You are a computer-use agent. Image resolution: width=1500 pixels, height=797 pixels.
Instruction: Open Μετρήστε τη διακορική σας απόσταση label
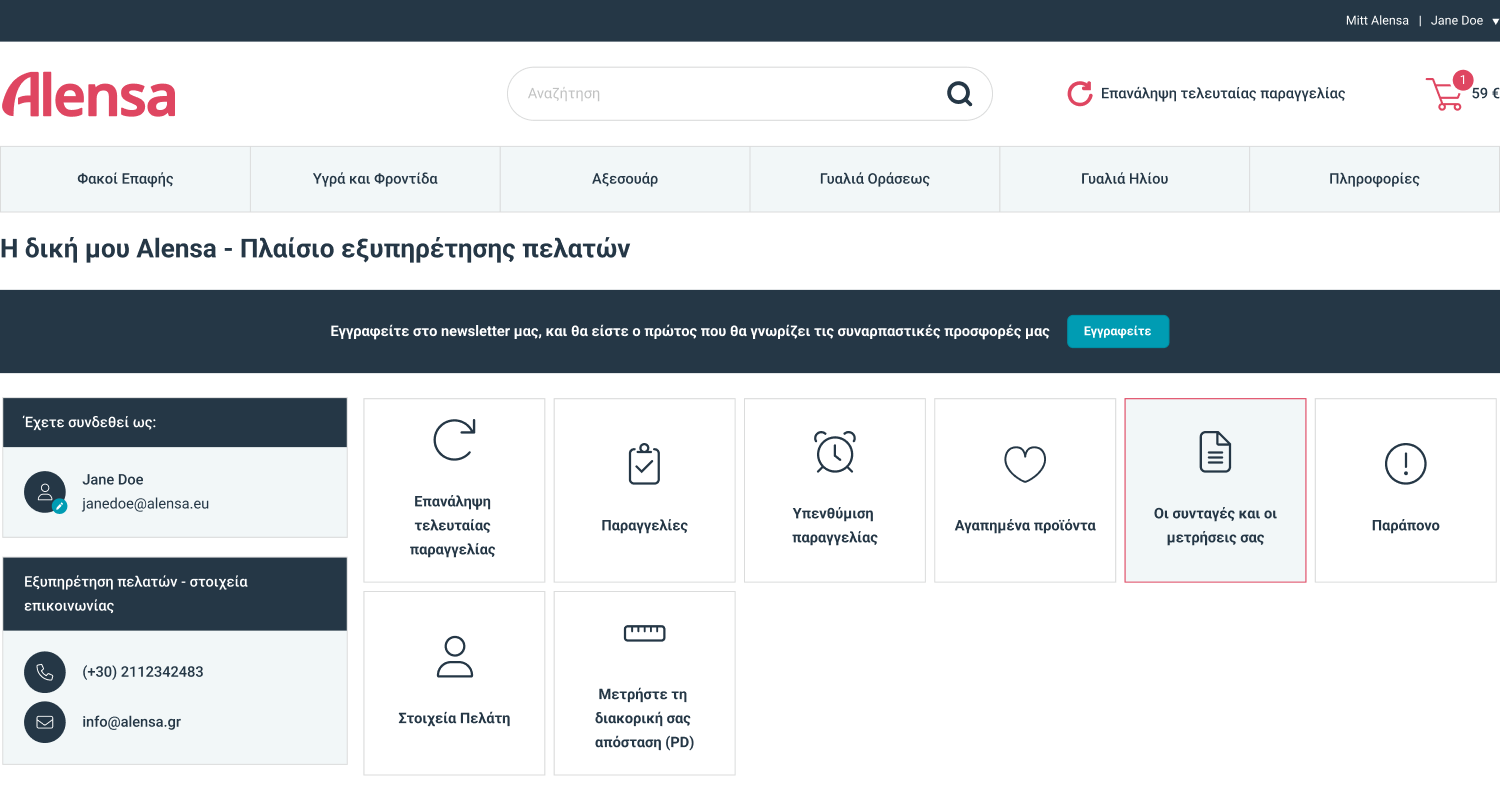coord(644,719)
